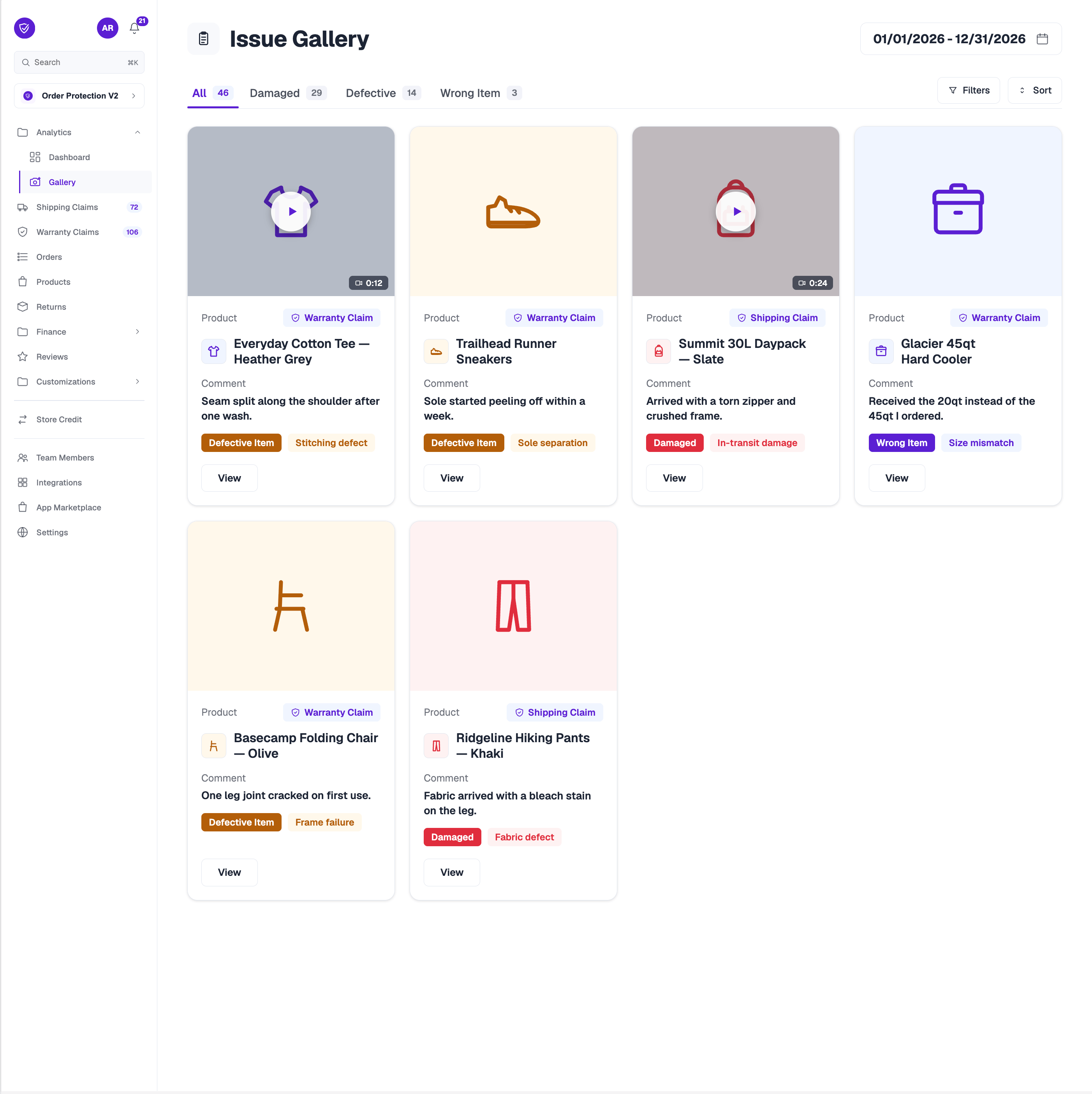Image resolution: width=1092 pixels, height=1094 pixels.
Task: Click the Shipping Claims truck icon
Action: 23,206
